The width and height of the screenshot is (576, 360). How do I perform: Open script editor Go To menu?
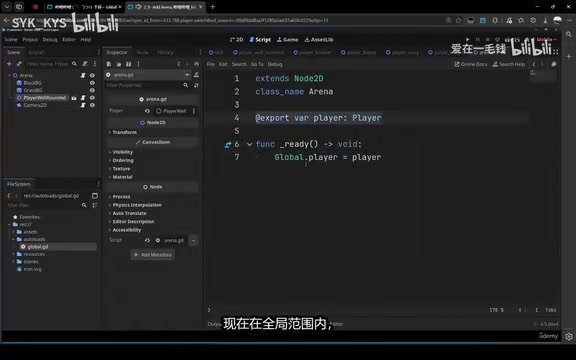[257, 64]
